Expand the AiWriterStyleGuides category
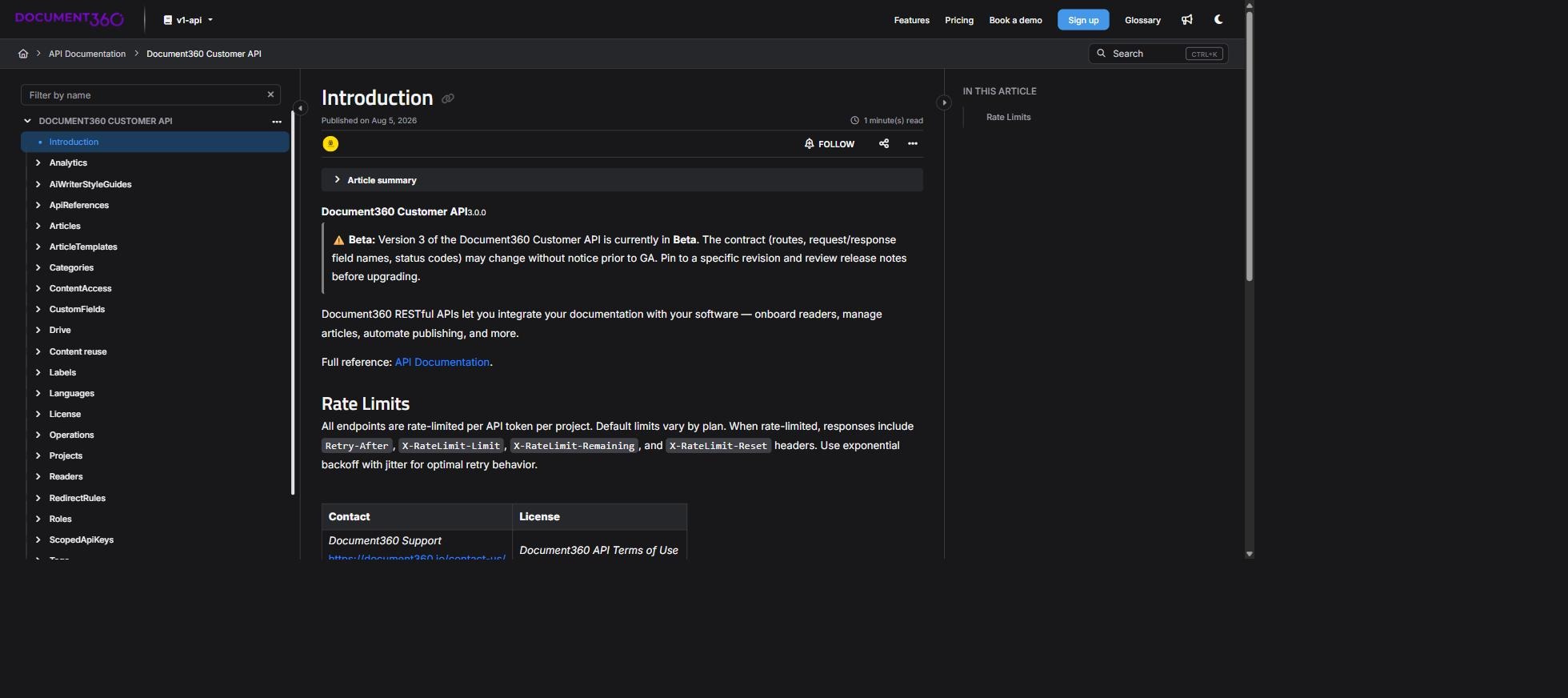This screenshot has width=1568, height=698. click(38, 184)
